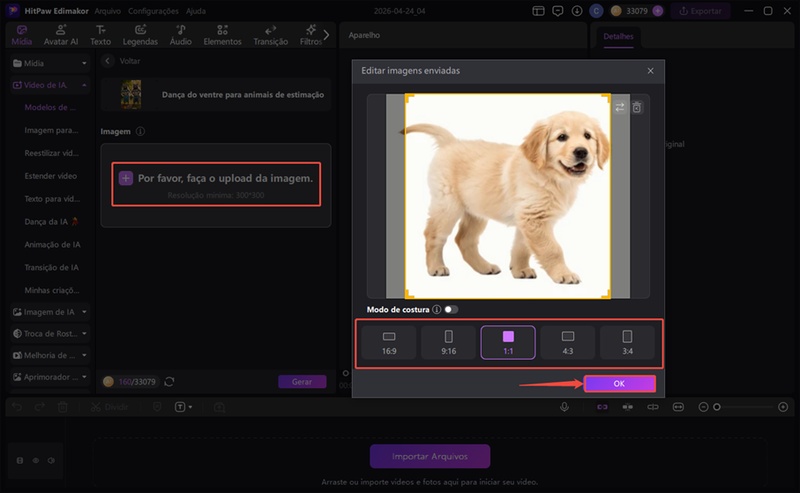
Task: Expand the Mídia sidebar dropdown
Action: click(x=84, y=63)
